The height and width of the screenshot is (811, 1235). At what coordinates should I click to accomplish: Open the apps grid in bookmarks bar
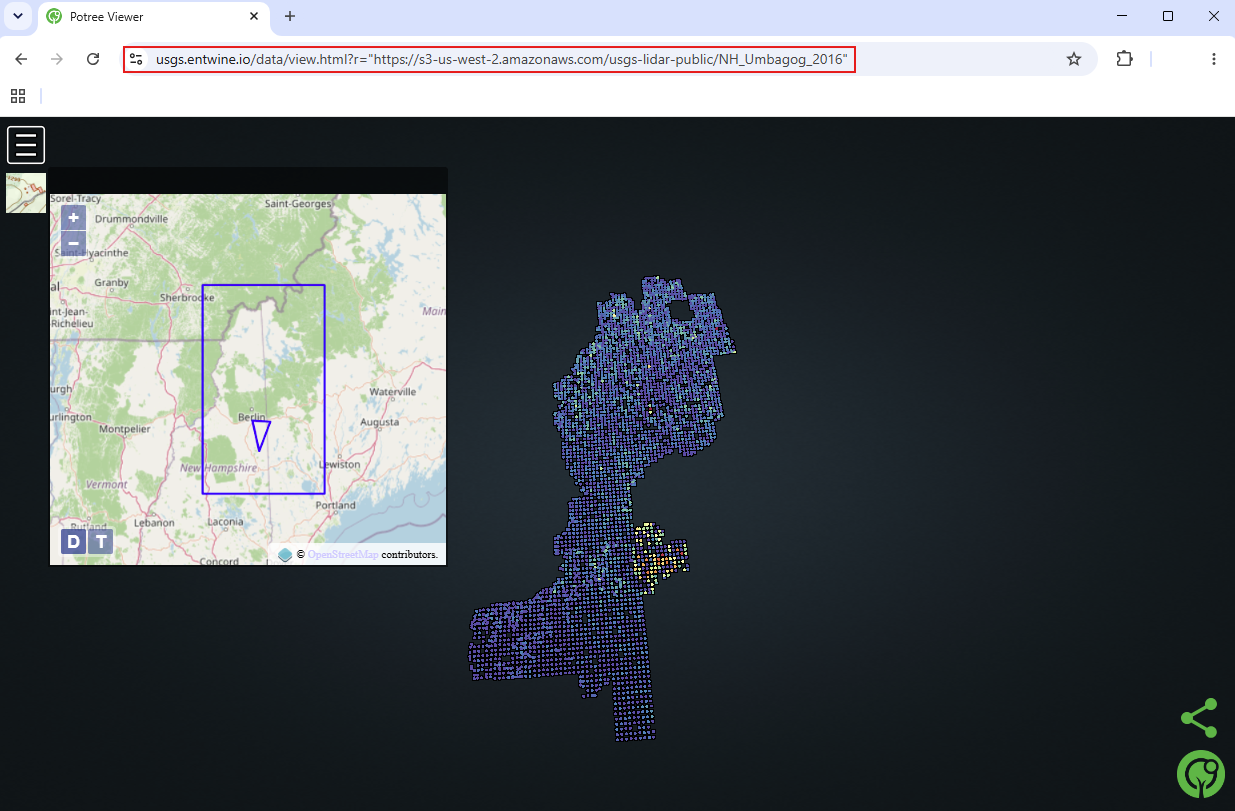point(18,96)
